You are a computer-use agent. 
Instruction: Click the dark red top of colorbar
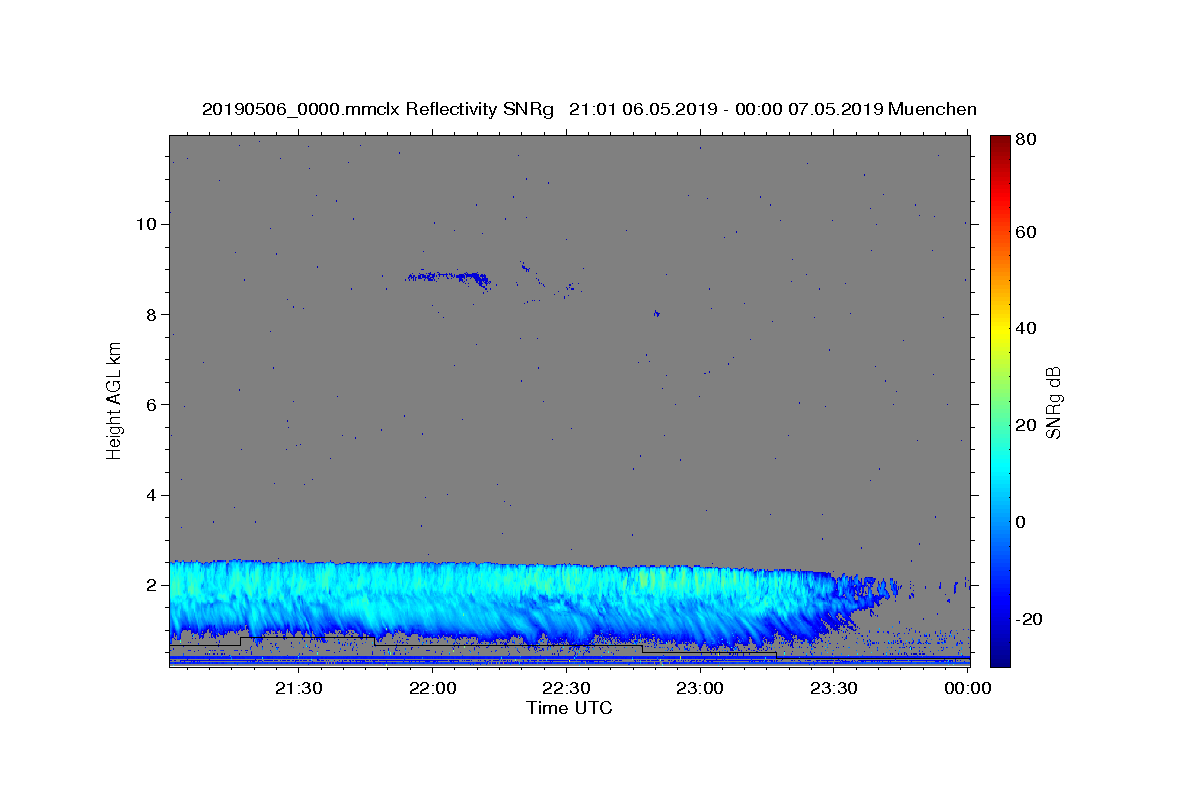(x=1000, y=142)
